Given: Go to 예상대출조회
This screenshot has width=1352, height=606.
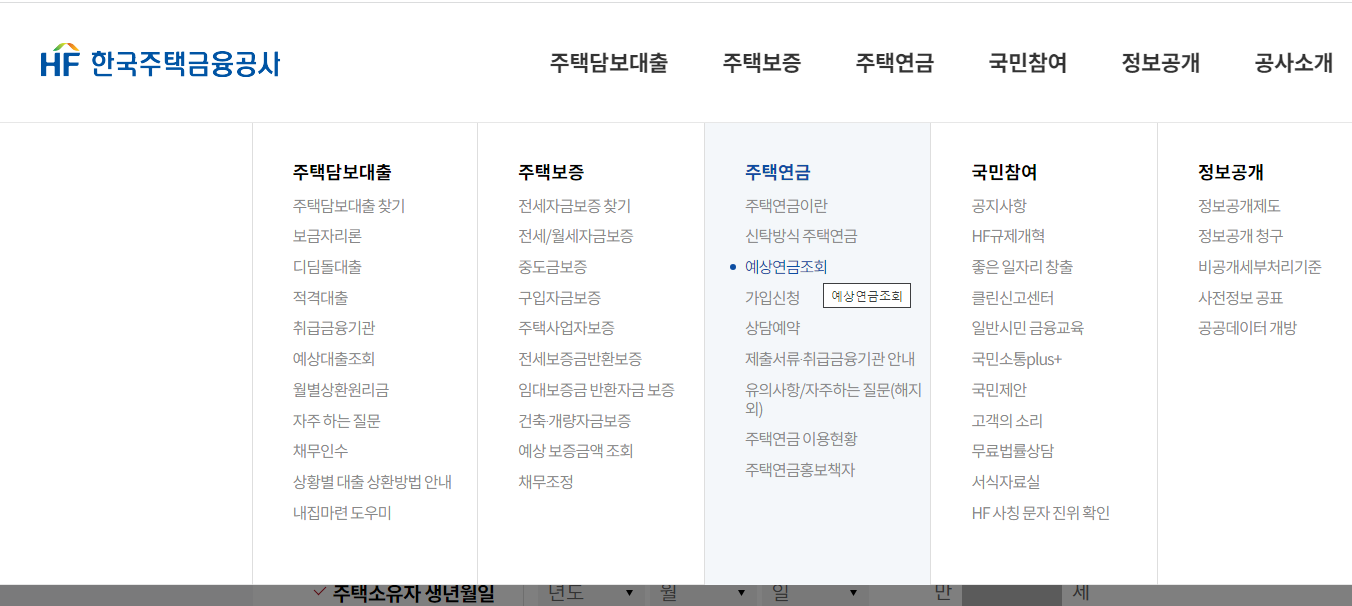Looking at the screenshot, I should pyautogui.click(x=334, y=359).
